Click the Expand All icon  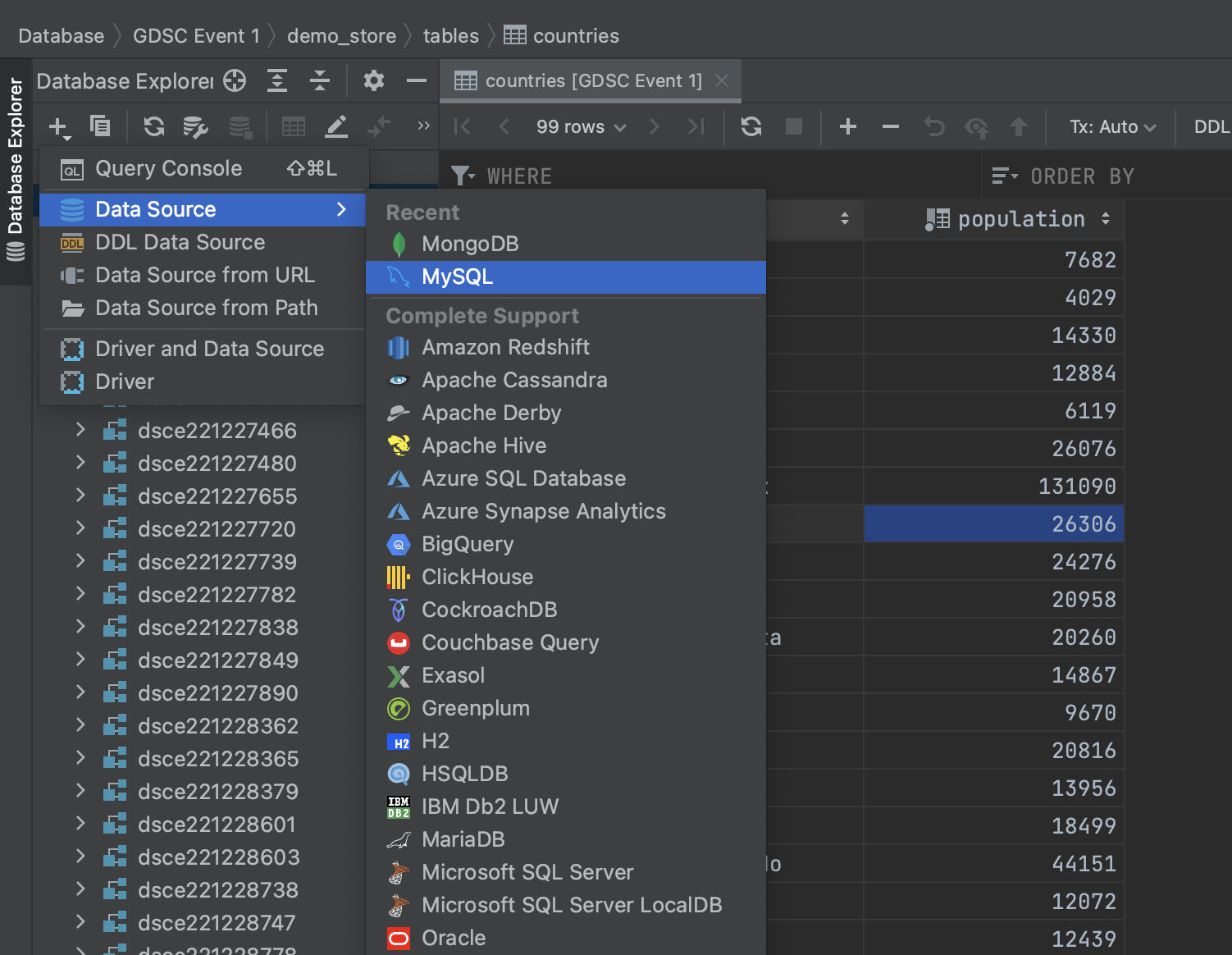(277, 80)
